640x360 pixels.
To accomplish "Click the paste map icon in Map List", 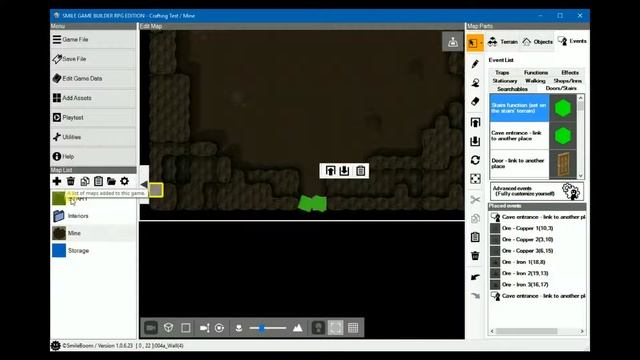I will 98,181.
